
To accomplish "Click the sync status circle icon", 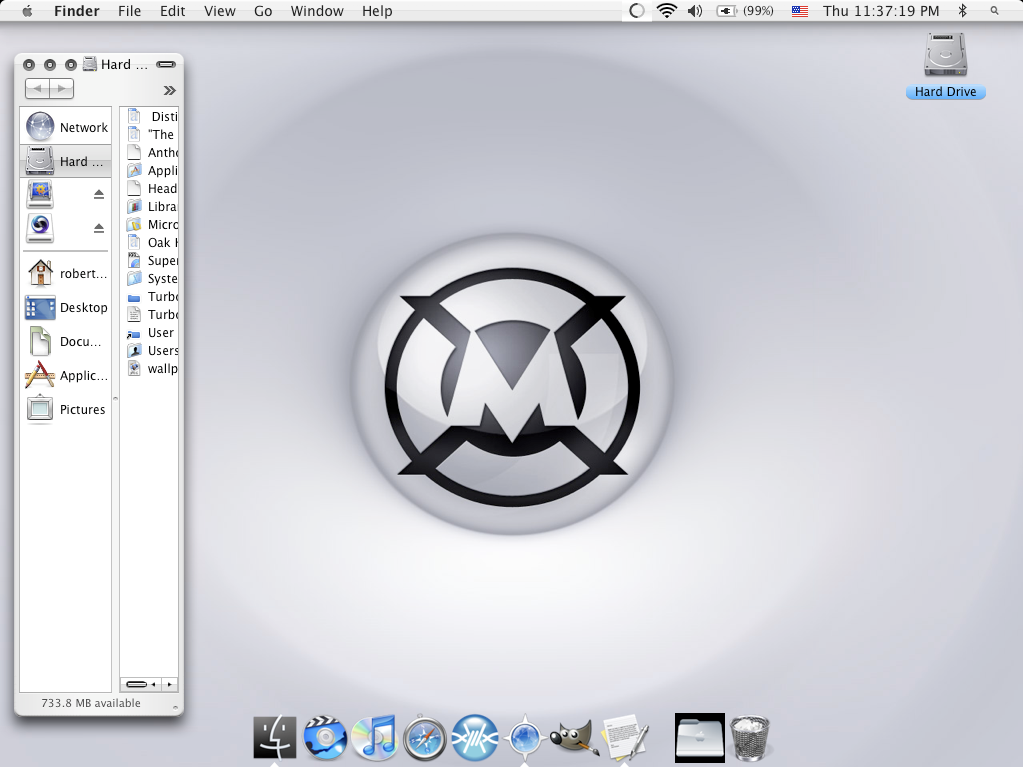I will tap(637, 11).
